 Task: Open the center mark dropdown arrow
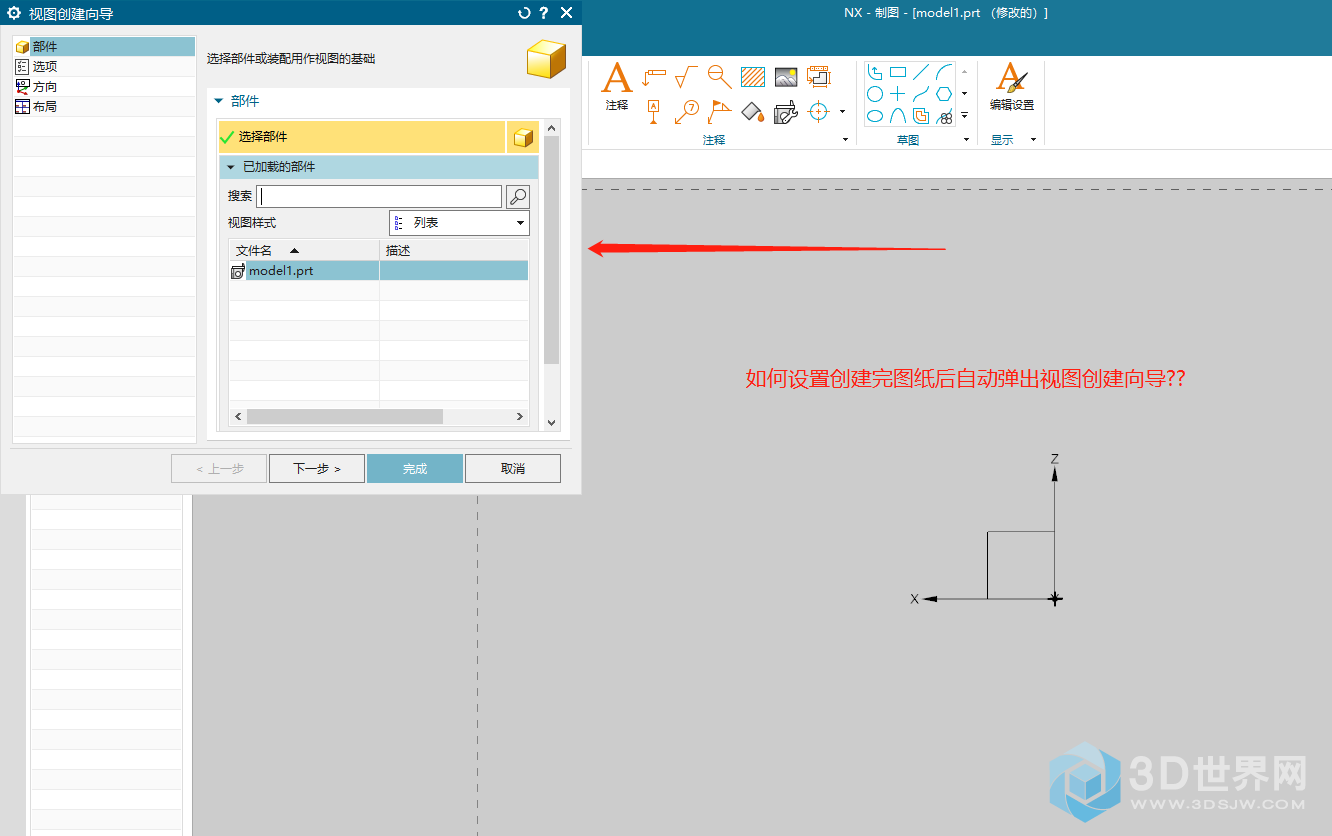coord(842,111)
